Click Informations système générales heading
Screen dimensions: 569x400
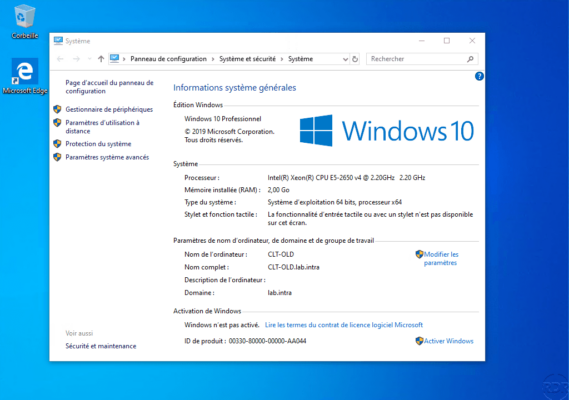234,87
